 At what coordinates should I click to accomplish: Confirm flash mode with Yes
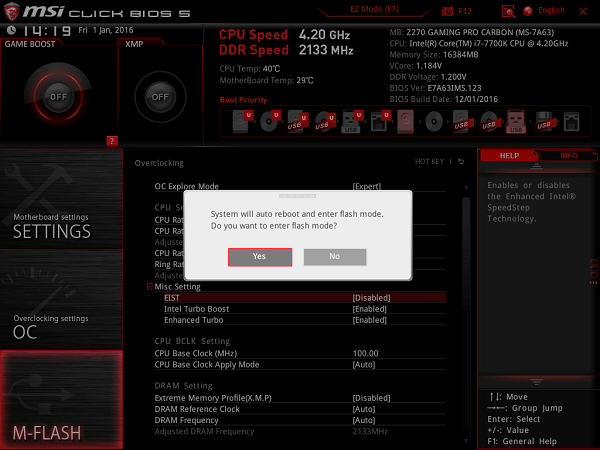(260, 257)
